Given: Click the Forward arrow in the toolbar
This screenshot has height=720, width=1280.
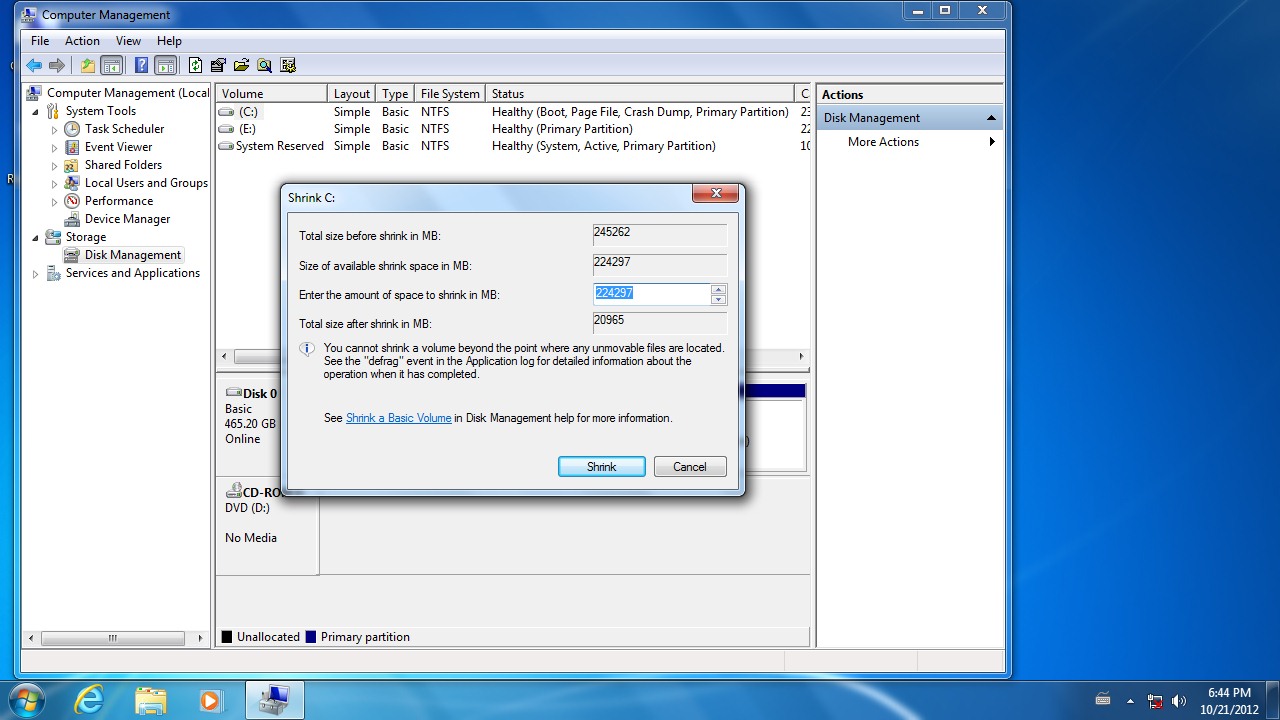Looking at the screenshot, I should [57, 66].
